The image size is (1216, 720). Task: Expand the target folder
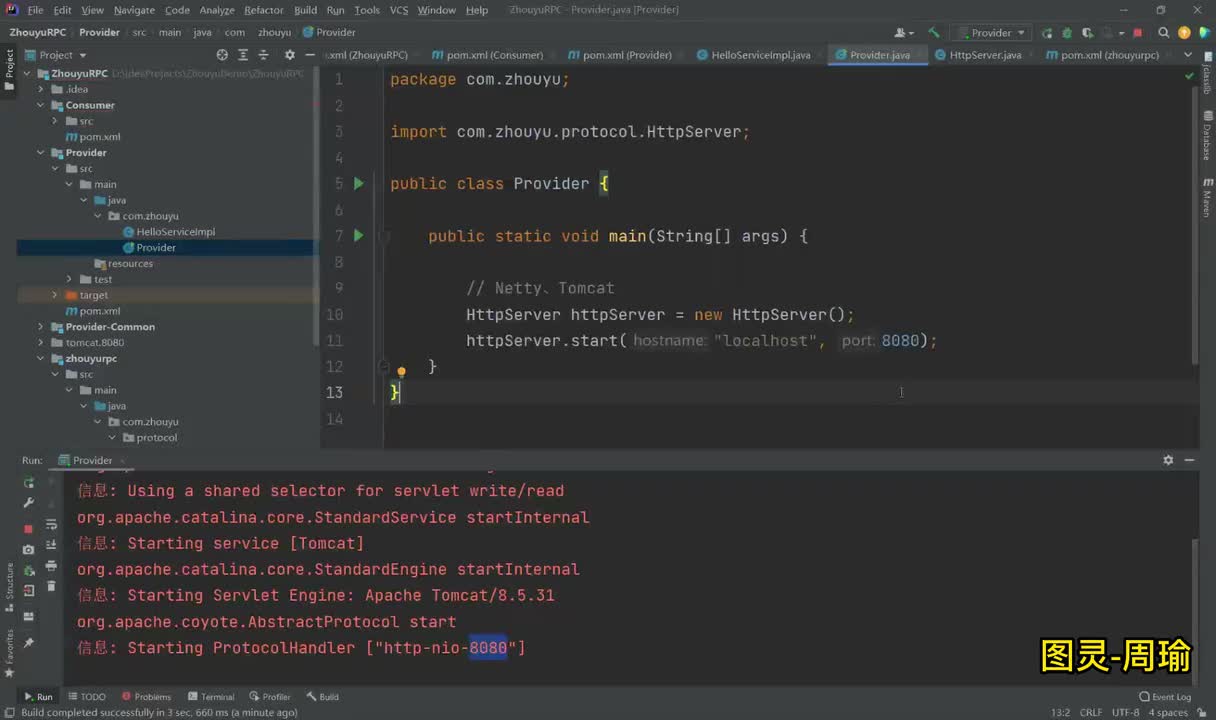pos(56,295)
